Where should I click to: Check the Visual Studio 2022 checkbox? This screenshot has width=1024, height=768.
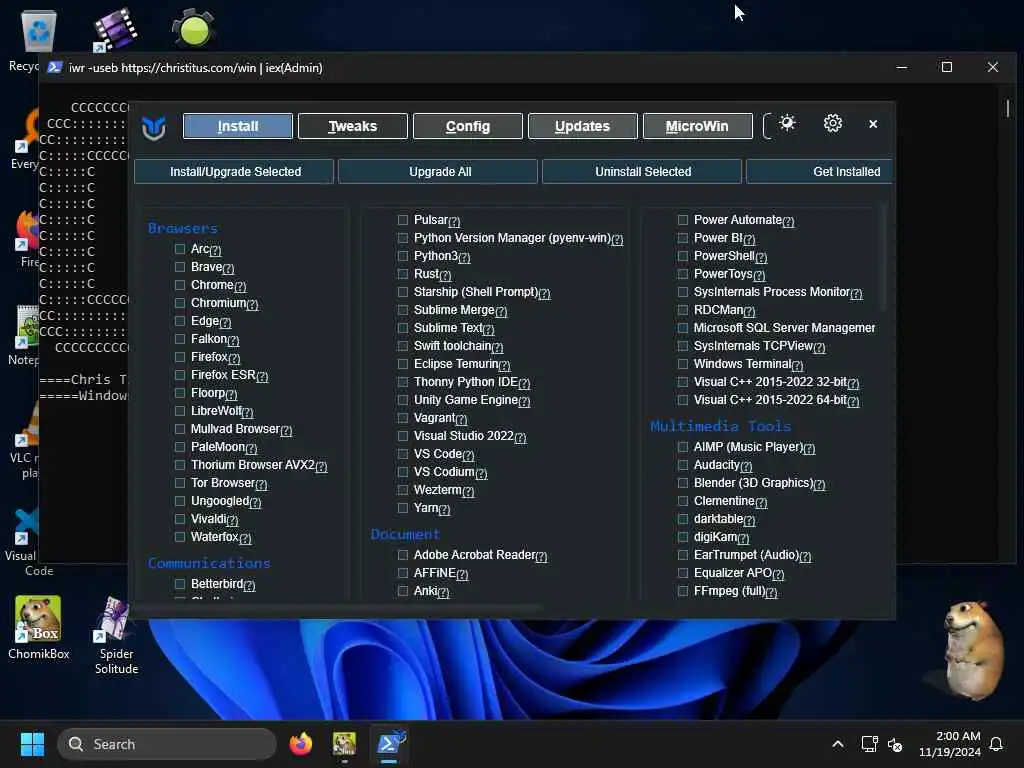(403, 436)
